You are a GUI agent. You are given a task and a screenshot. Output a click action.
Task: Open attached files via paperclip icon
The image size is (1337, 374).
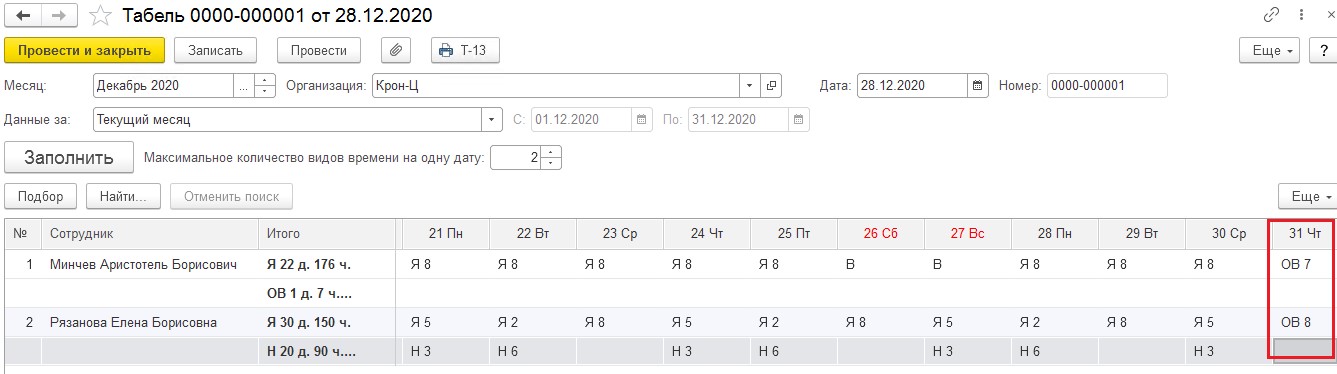point(396,50)
